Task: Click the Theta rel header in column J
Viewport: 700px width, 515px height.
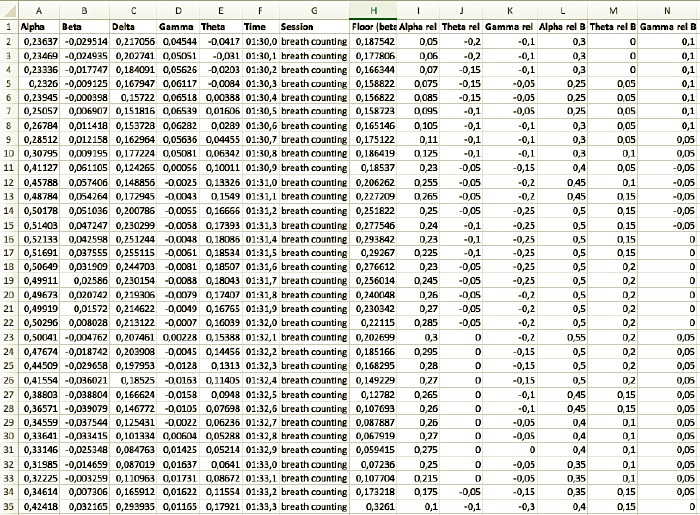Action: click(x=461, y=27)
